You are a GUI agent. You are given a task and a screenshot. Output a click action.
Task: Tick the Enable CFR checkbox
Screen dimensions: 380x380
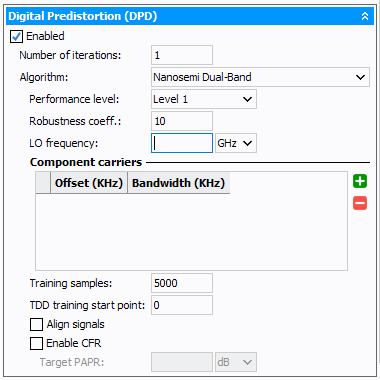[36, 343]
